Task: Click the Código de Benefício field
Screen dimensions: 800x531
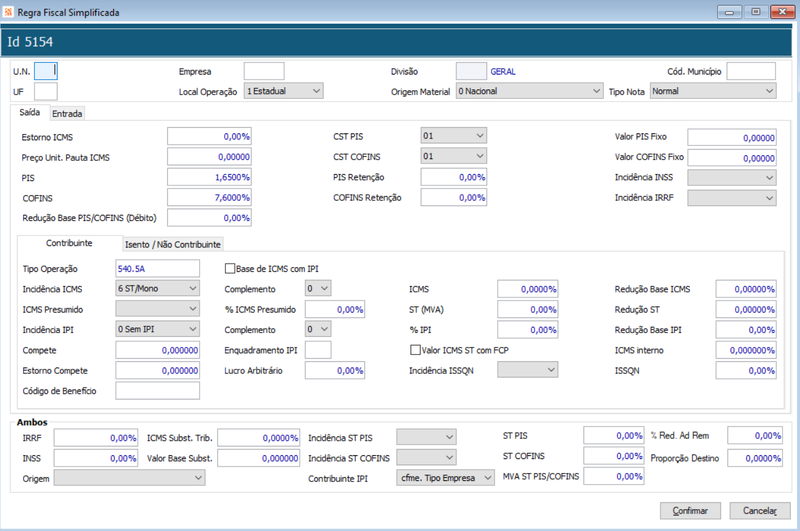Action: click(x=158, y=391)
